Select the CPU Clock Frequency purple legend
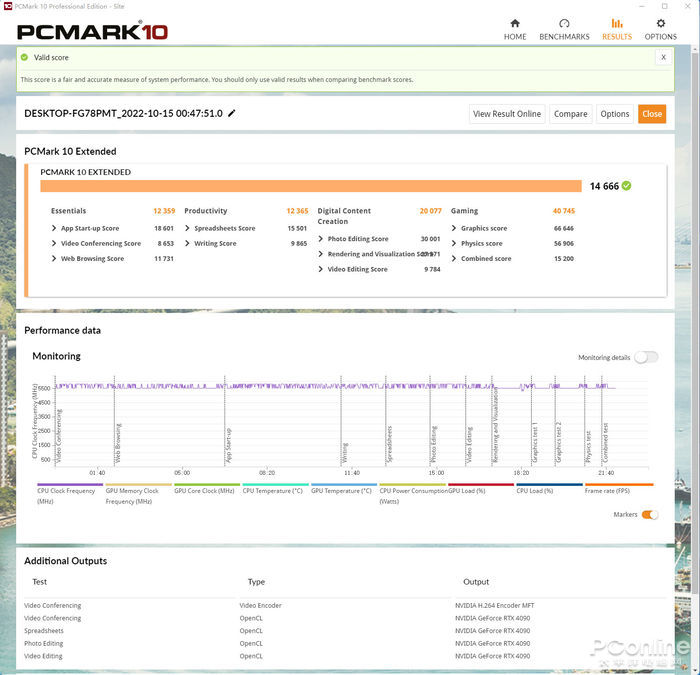Viewport: 700px width, 675px height. point(69,485)
